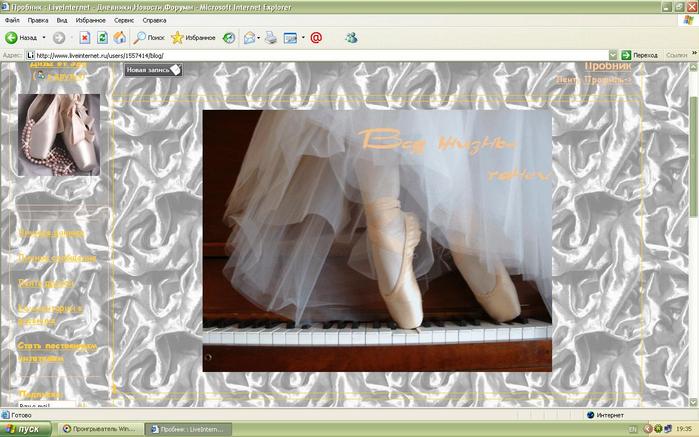
Task: Switch to Пробник LiveInternet taskbar button
Action: (189, 429)
